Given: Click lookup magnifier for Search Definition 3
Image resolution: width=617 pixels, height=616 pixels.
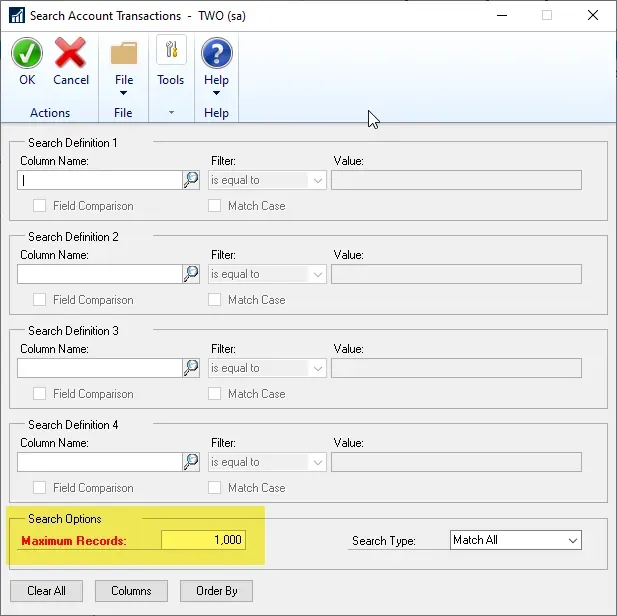Looking at the screenshot, I should pos(191,368).
